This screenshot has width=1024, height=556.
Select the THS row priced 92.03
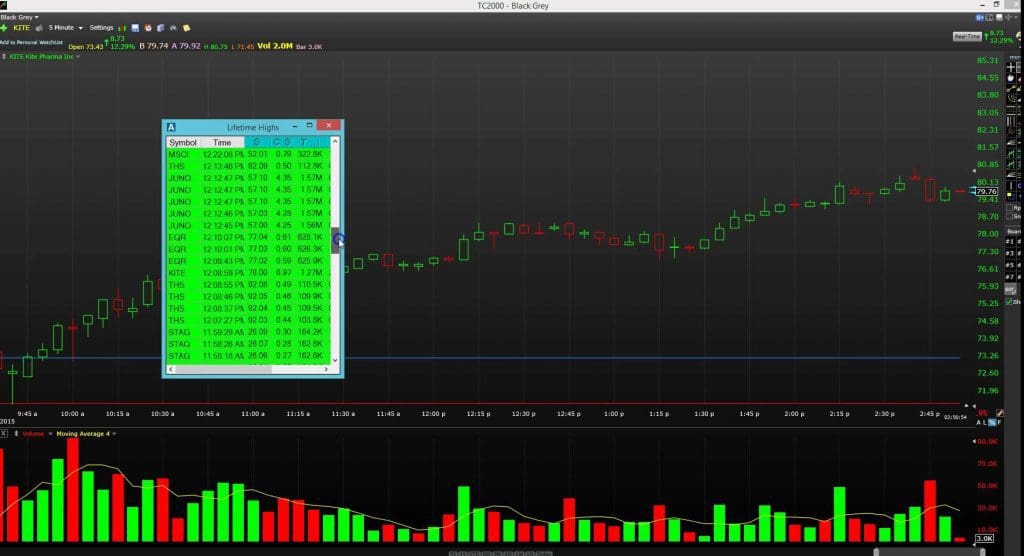[248, 320]
